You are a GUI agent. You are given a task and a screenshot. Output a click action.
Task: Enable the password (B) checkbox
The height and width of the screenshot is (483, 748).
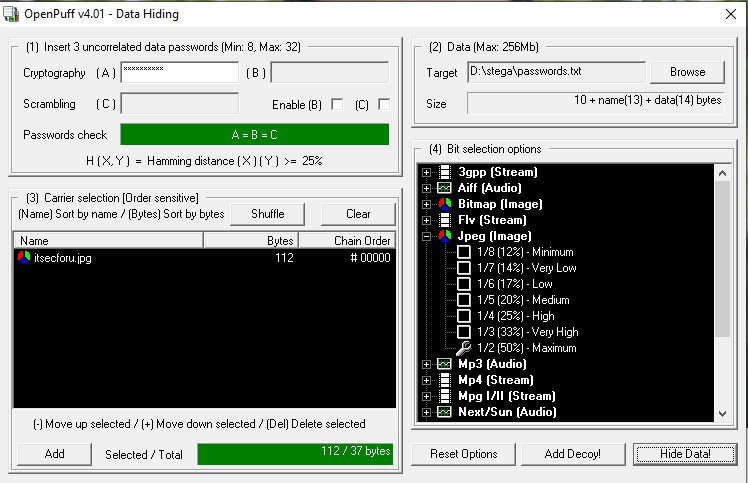337,104
